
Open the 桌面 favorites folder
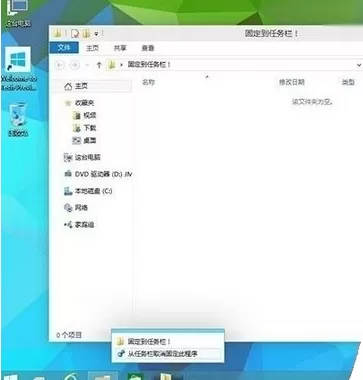[x=90, y=141]
